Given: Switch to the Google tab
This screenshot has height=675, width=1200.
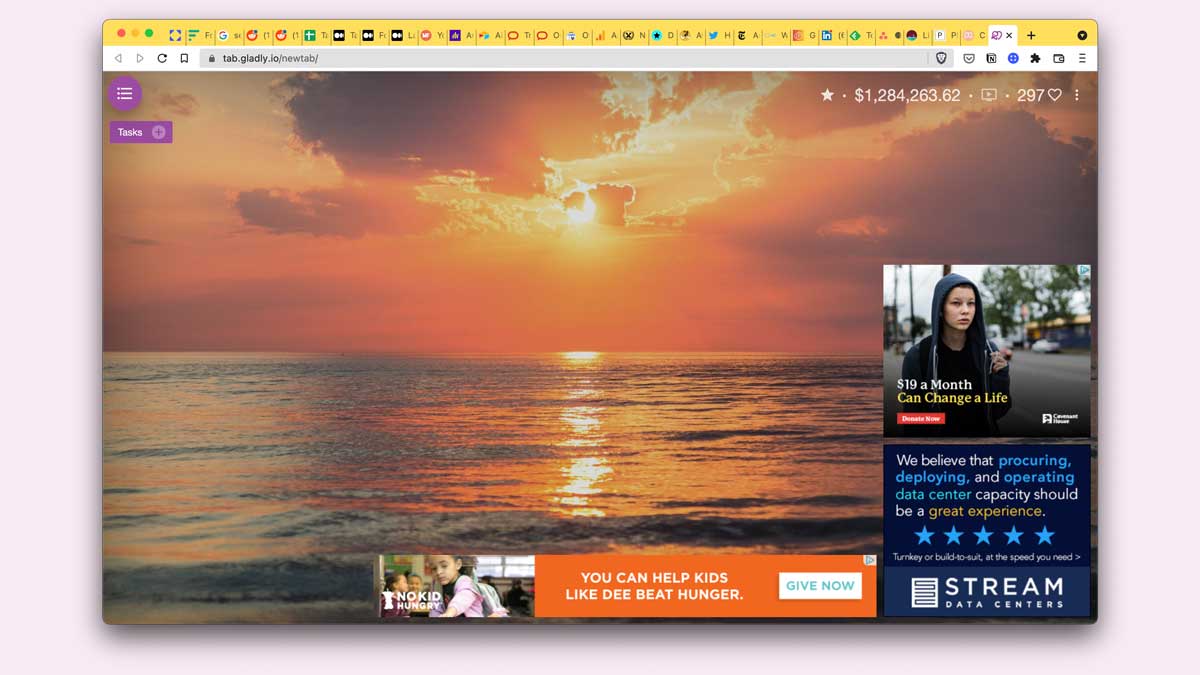Looking at the screenshot, I should [228, 35].
